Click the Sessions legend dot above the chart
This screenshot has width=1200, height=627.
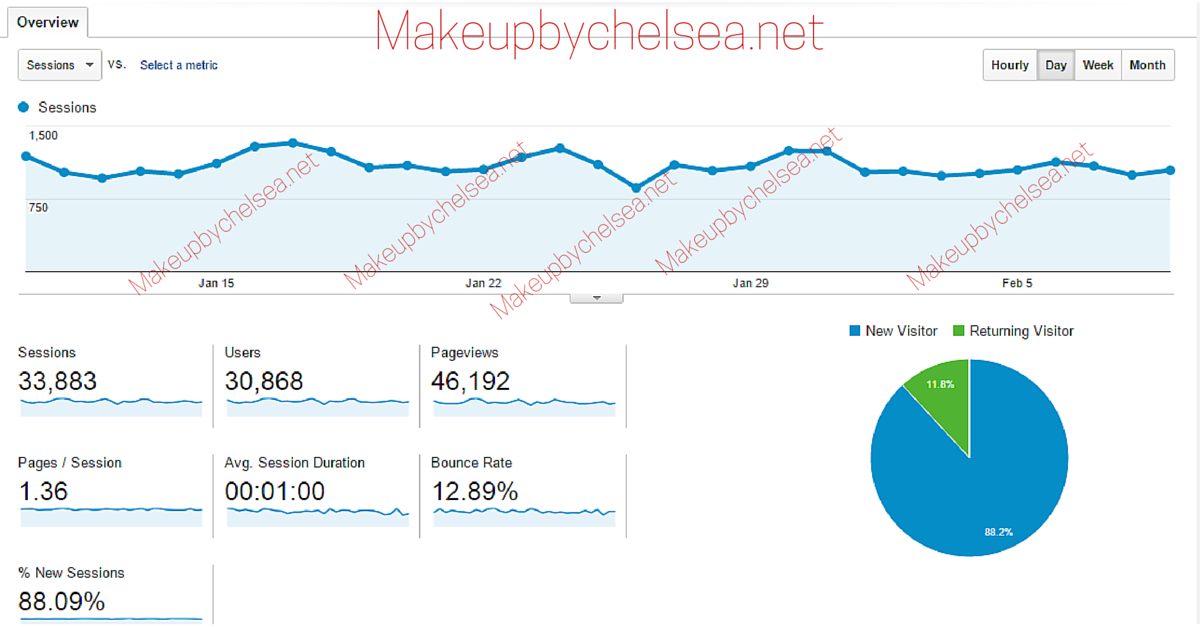coord(24,107)
